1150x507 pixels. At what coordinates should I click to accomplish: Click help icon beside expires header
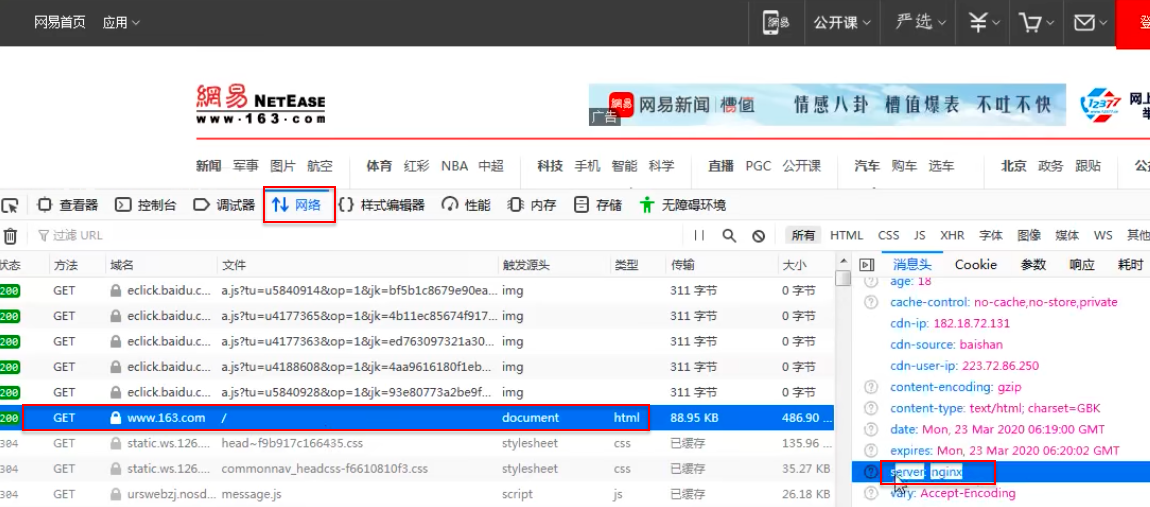(871, 451)
